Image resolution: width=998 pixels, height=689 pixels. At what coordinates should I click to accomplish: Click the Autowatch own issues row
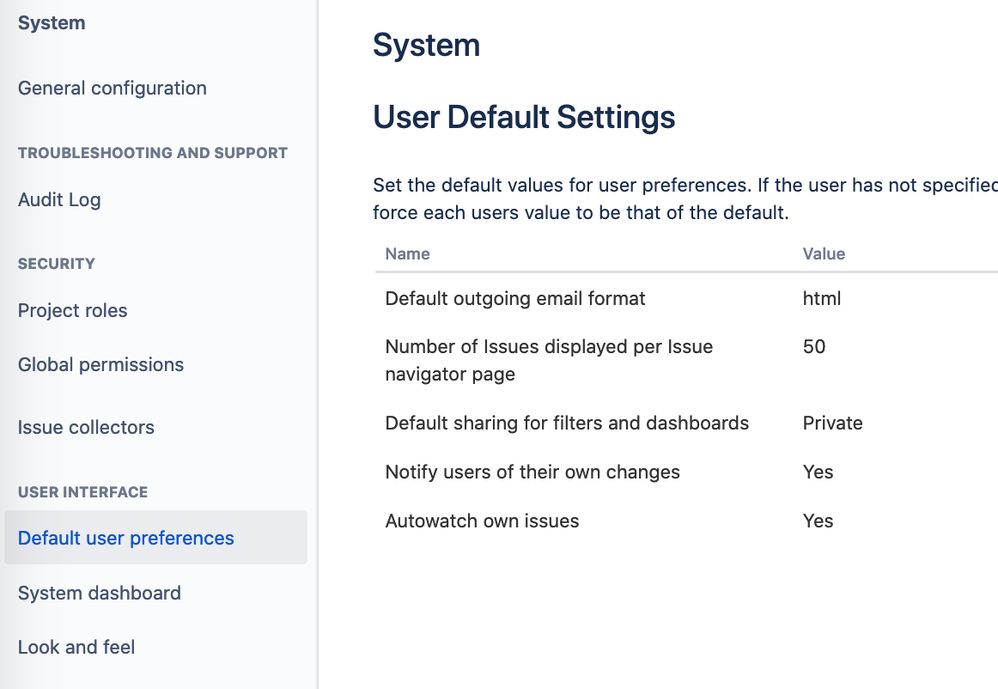pos(482,521)
